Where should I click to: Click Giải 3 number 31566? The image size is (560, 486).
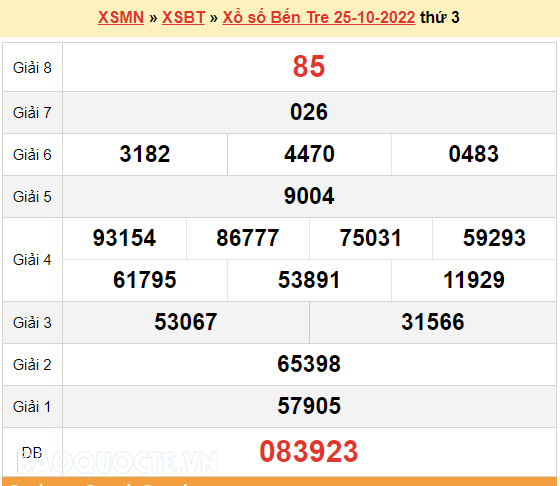click(x=433, y=322)
